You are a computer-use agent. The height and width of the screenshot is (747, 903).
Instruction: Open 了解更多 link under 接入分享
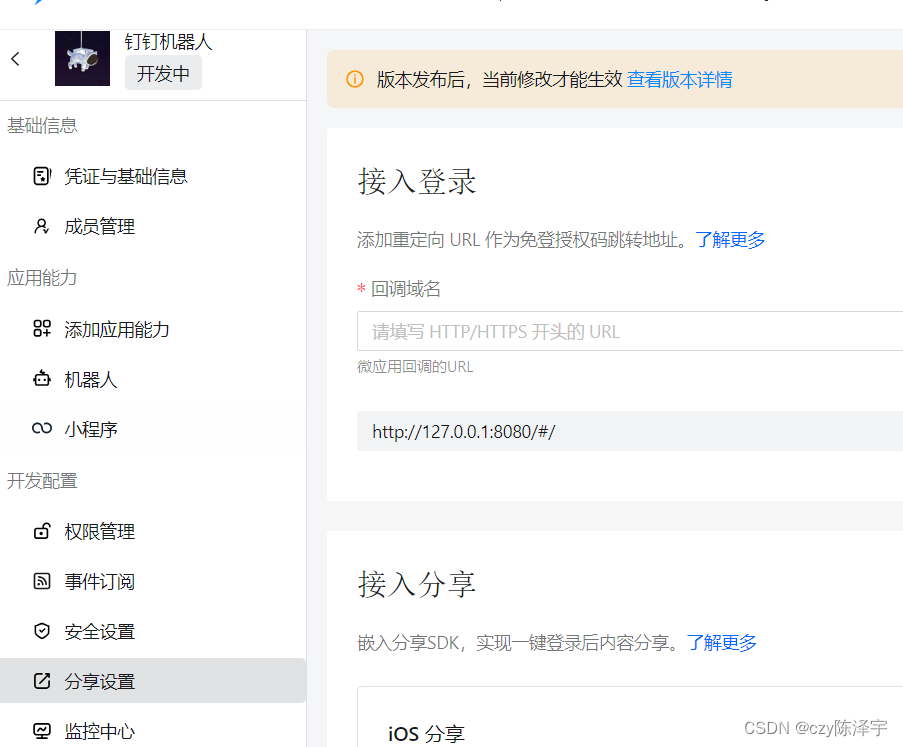722,642
